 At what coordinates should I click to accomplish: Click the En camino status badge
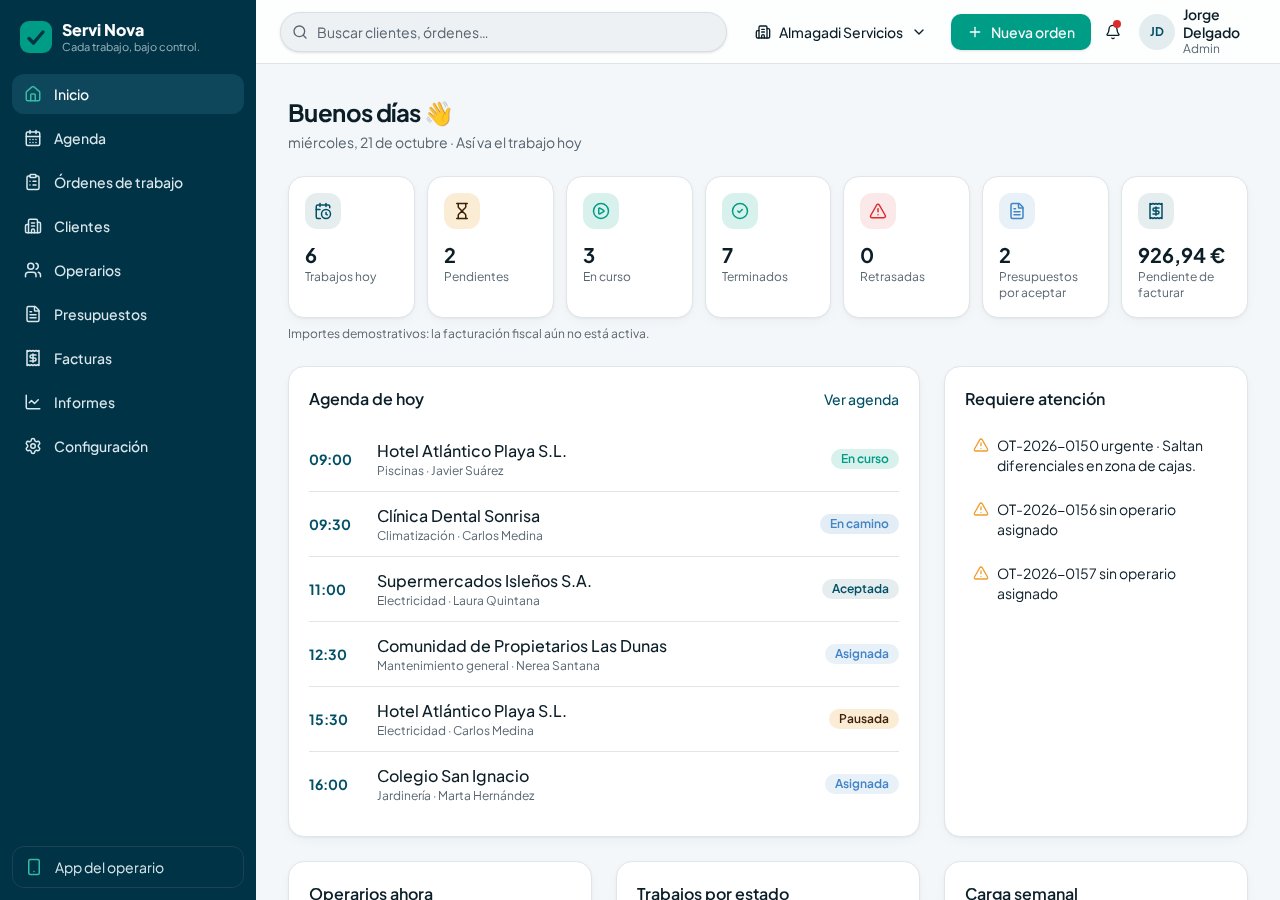click(x=859, y=524)
